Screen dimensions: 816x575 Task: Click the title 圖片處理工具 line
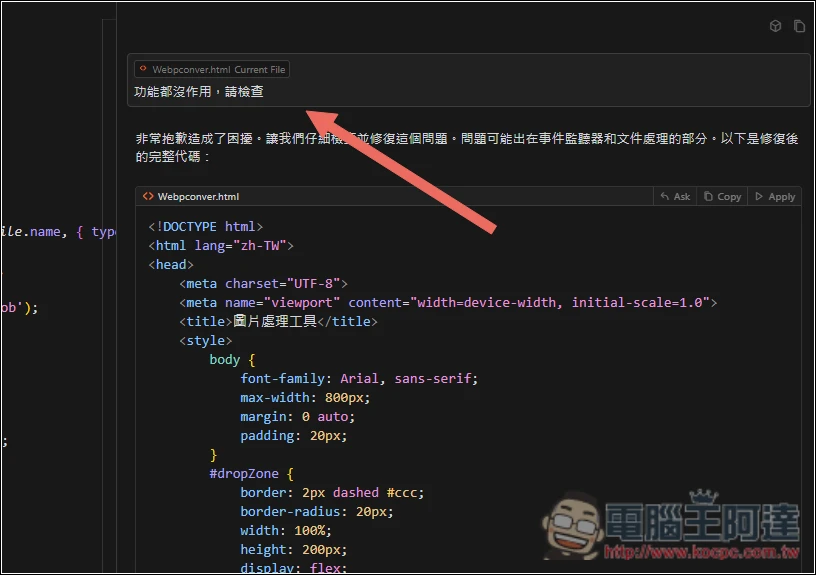(x=278, y=322)
